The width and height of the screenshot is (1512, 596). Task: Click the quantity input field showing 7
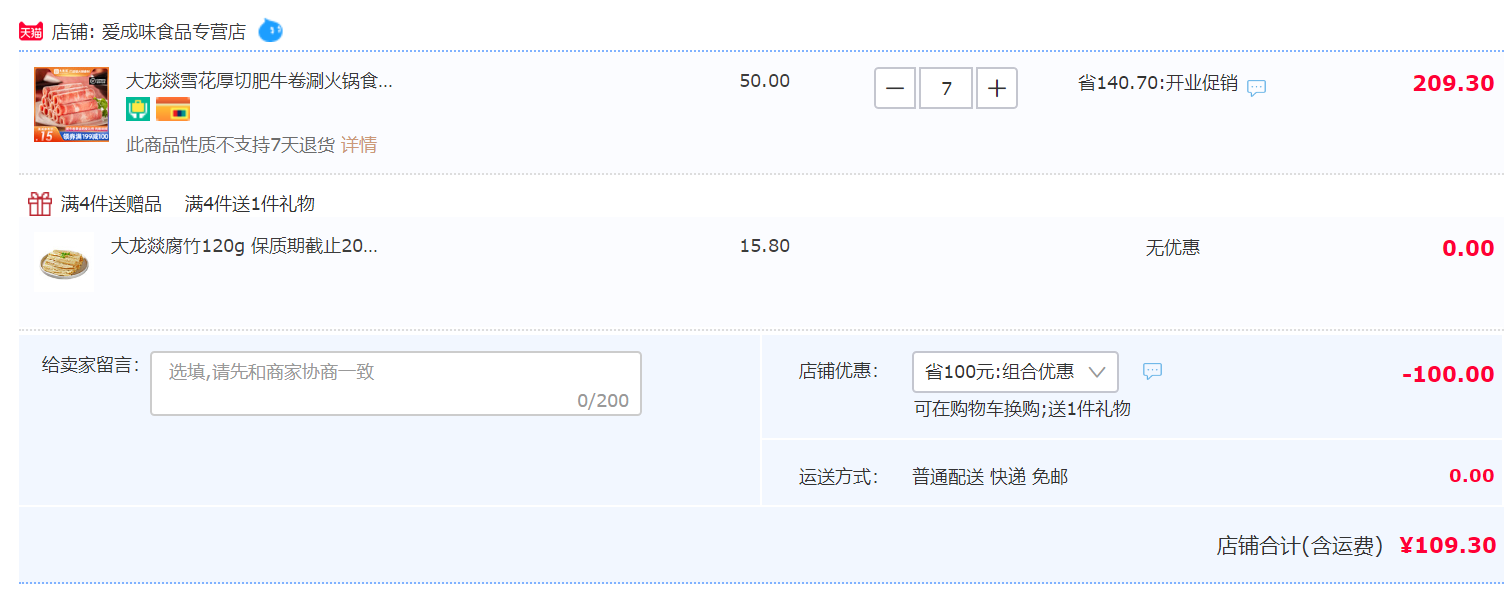[x=946, y=88]
